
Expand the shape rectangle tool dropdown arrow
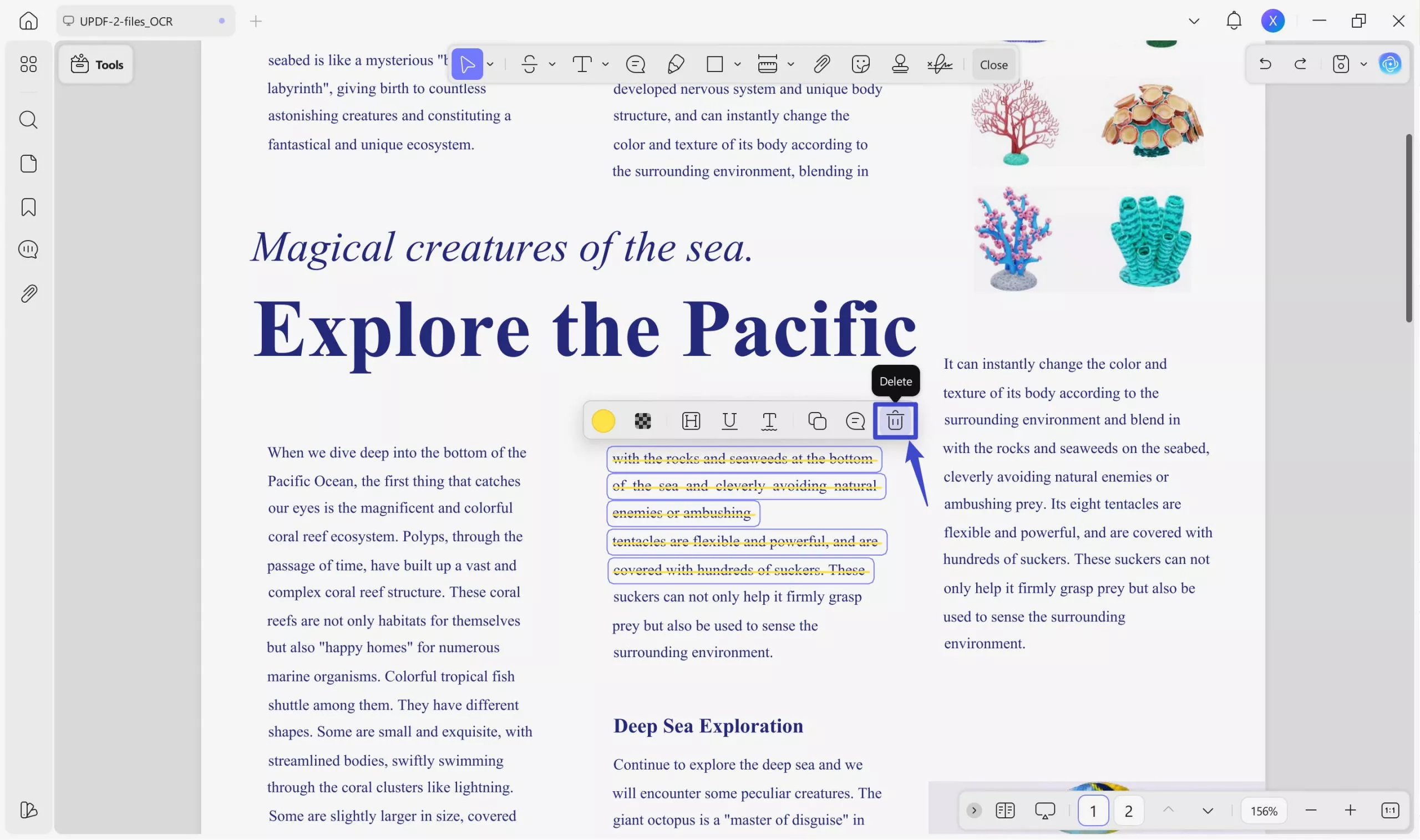(737, 64)
